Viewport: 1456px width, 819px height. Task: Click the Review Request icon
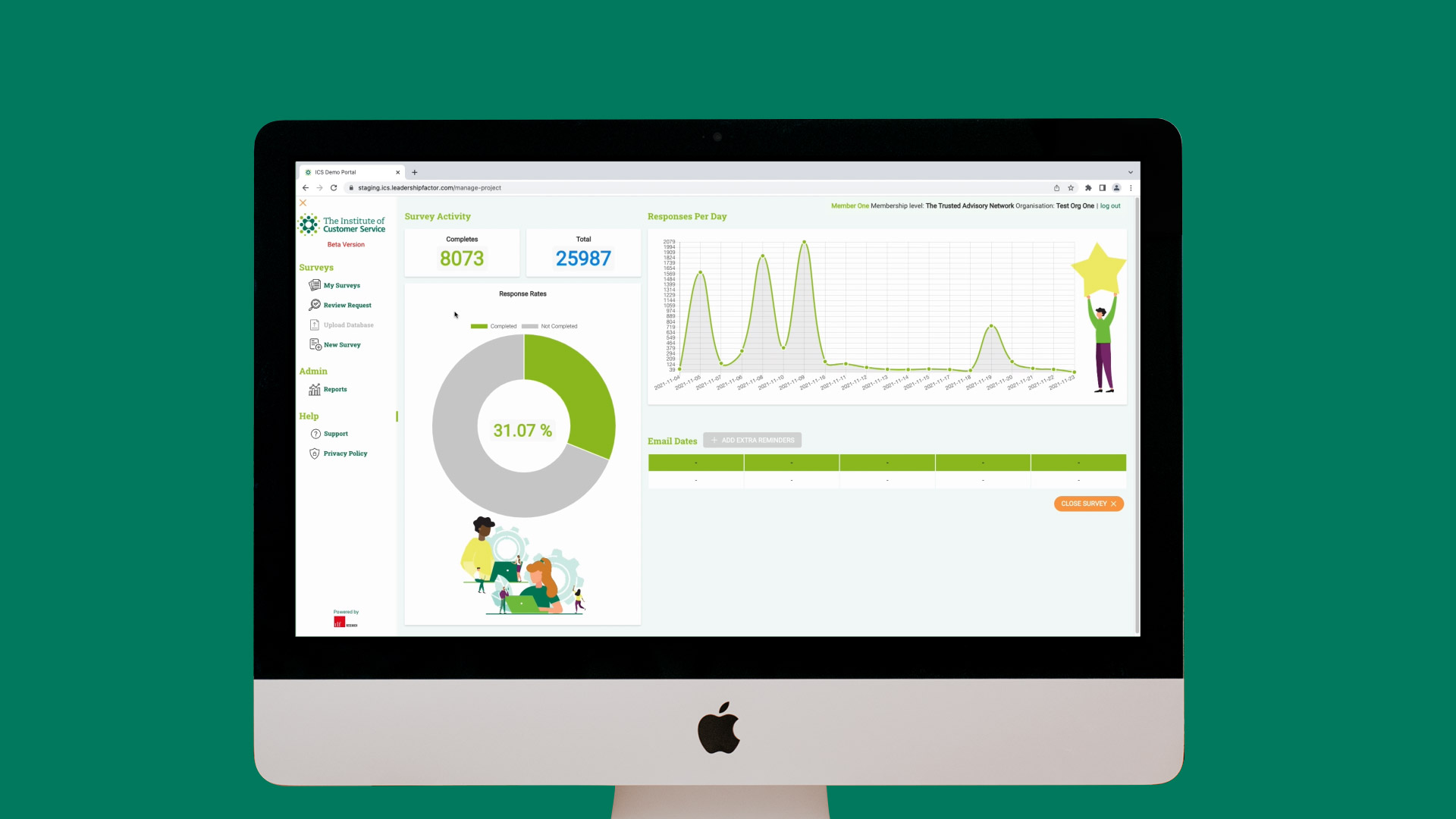(315, 305)
